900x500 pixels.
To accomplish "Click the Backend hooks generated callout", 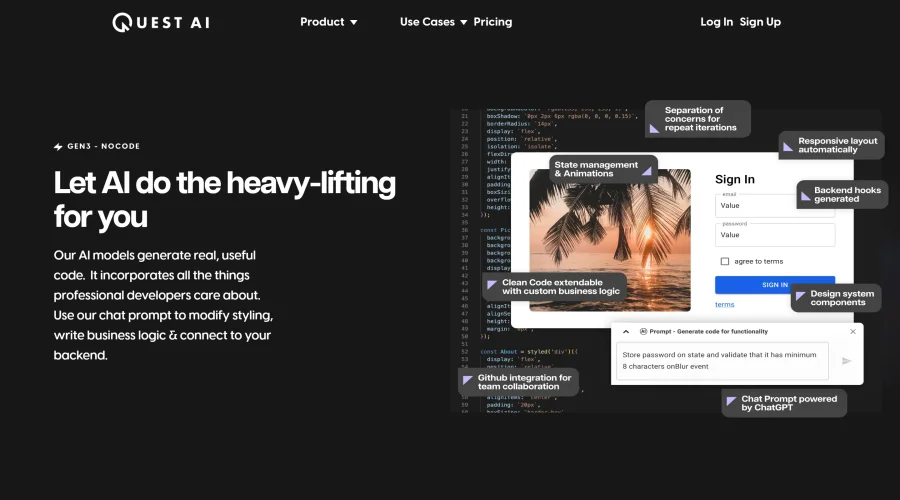I will click(842, 195).
